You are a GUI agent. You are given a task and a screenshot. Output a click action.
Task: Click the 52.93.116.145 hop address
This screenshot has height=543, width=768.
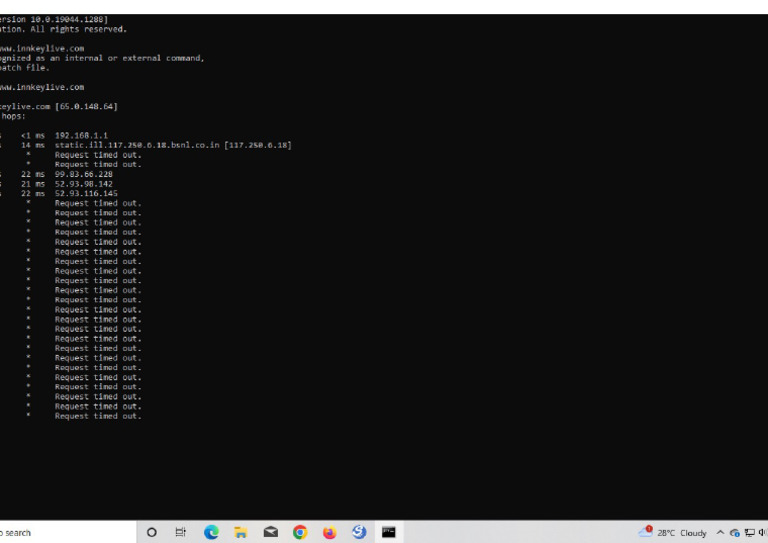click(86, 194)
